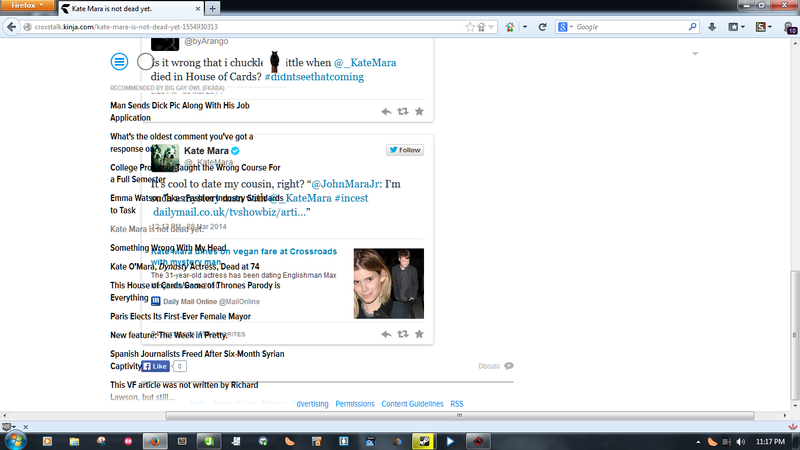Click the black owl avatar icon
The height and width of the screenshot is (450, 800).
(274, 62)
